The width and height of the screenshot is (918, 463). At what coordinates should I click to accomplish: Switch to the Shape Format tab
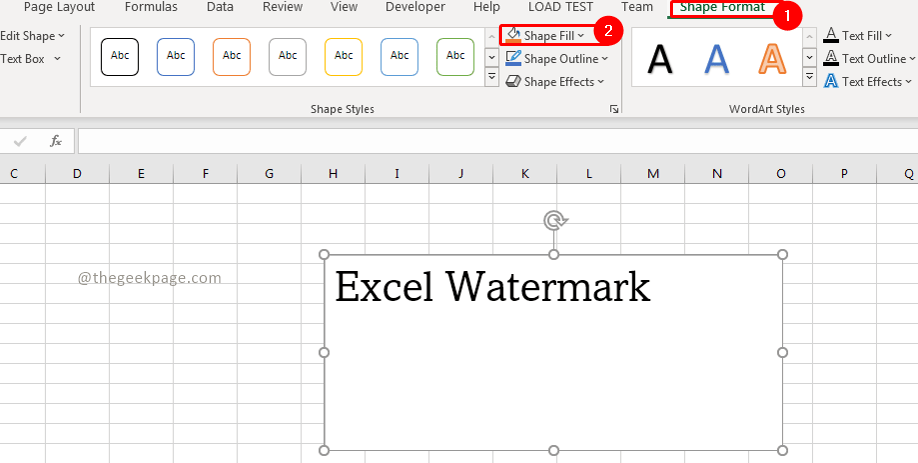pyautogui.click(x=722, y=7)
